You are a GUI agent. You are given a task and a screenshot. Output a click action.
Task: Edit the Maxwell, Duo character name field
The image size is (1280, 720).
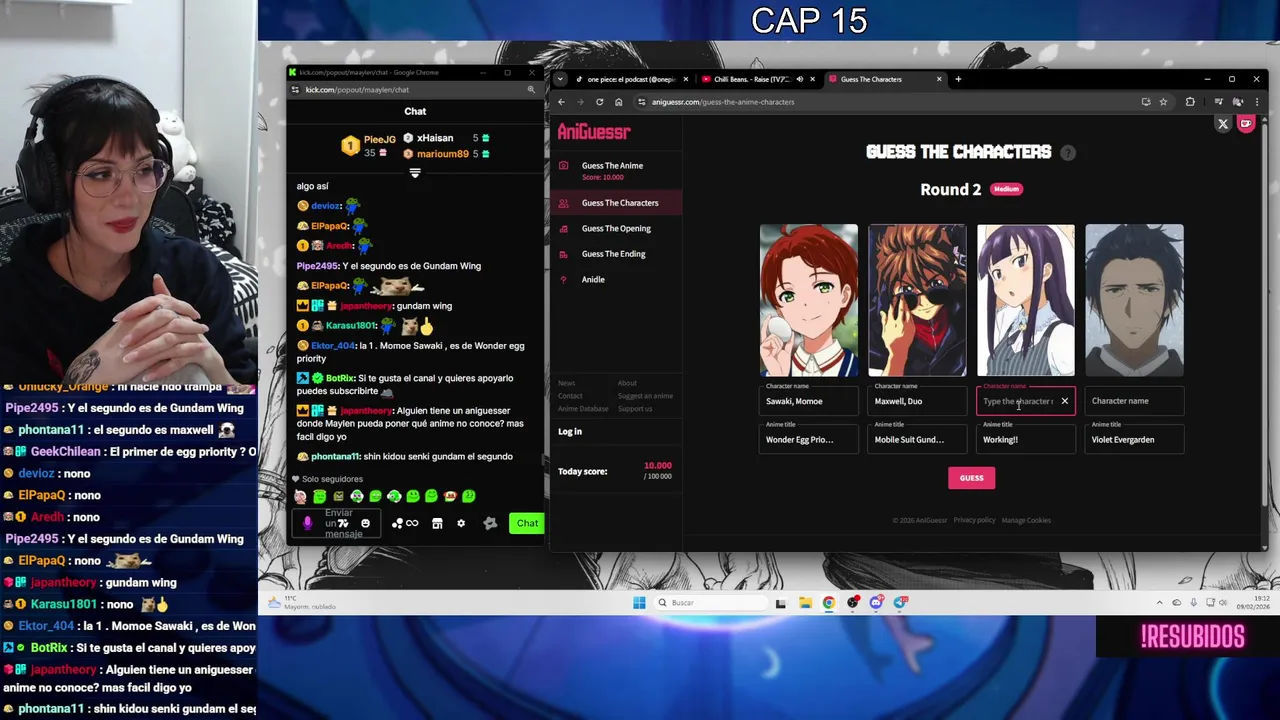click(x=917, y=401)
